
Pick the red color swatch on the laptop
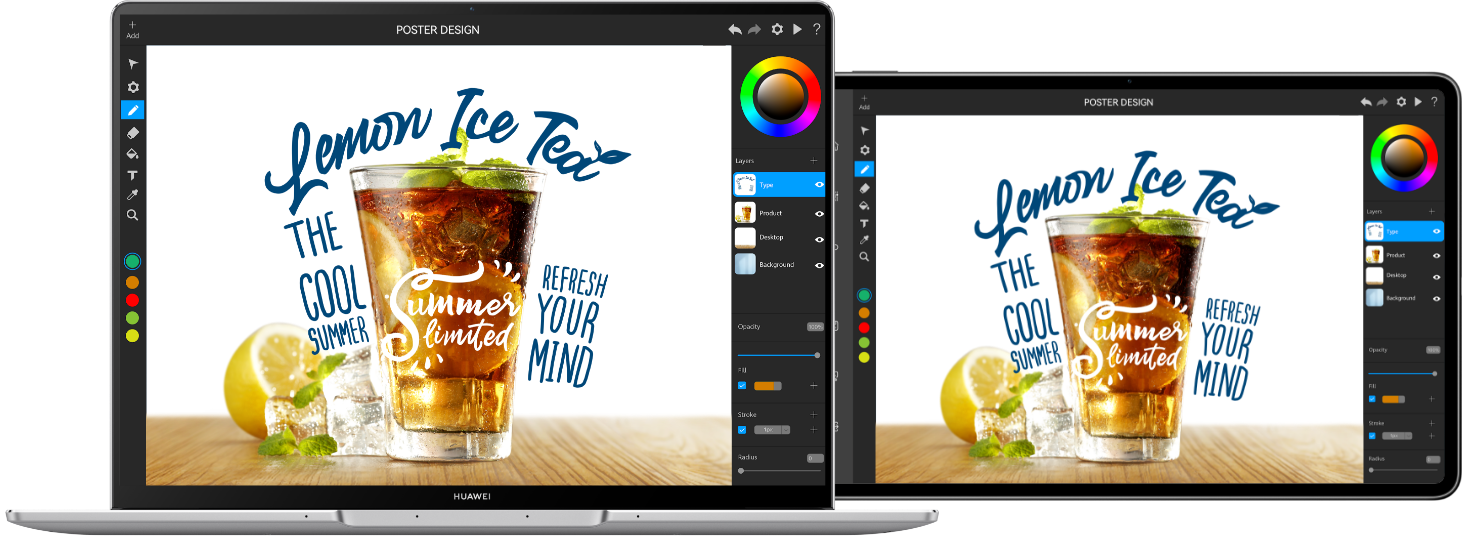click(132, 300)
